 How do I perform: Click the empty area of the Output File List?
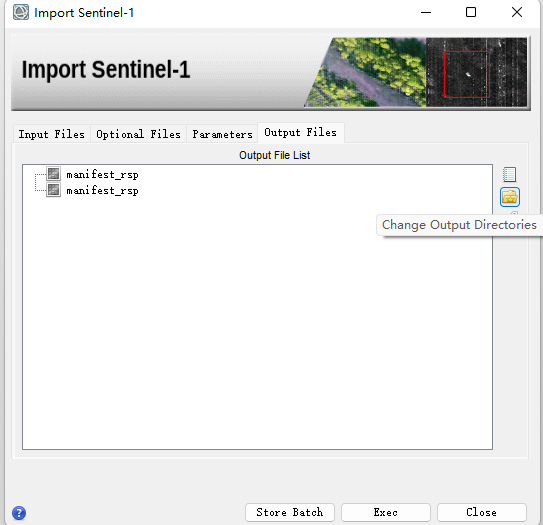(257, 322)
